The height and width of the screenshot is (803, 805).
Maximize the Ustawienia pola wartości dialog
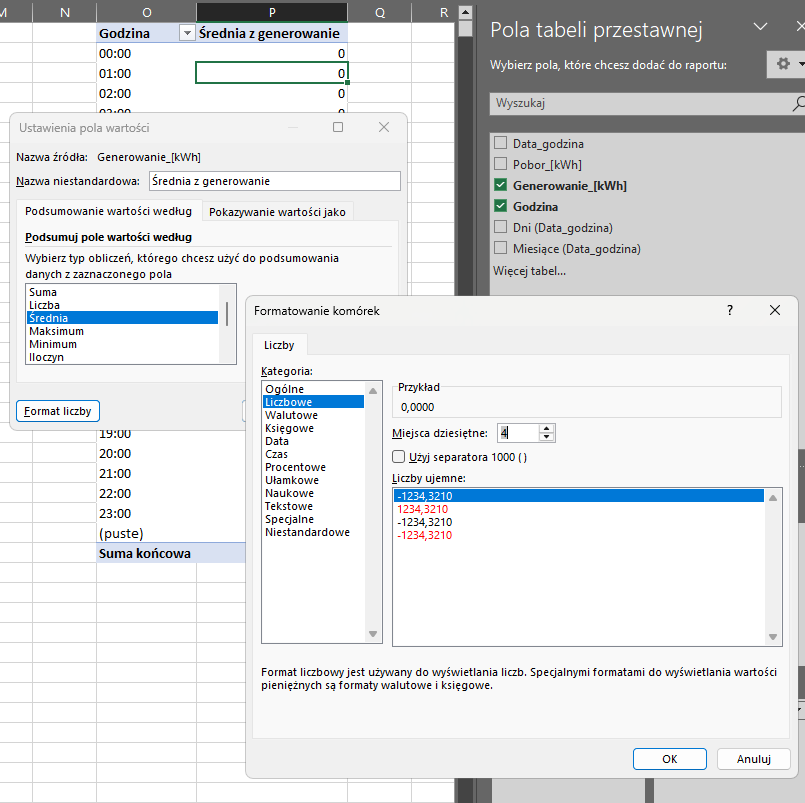click(338, 127)
